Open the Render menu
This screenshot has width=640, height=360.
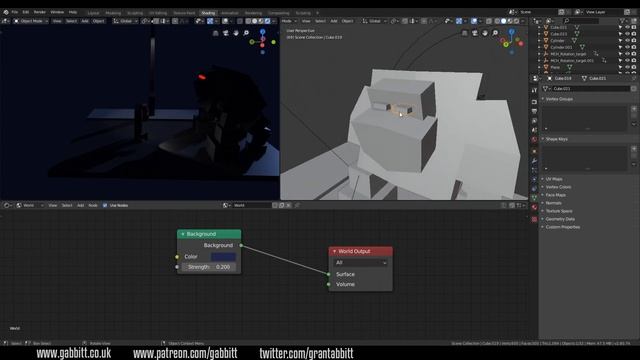coord(40,12)
